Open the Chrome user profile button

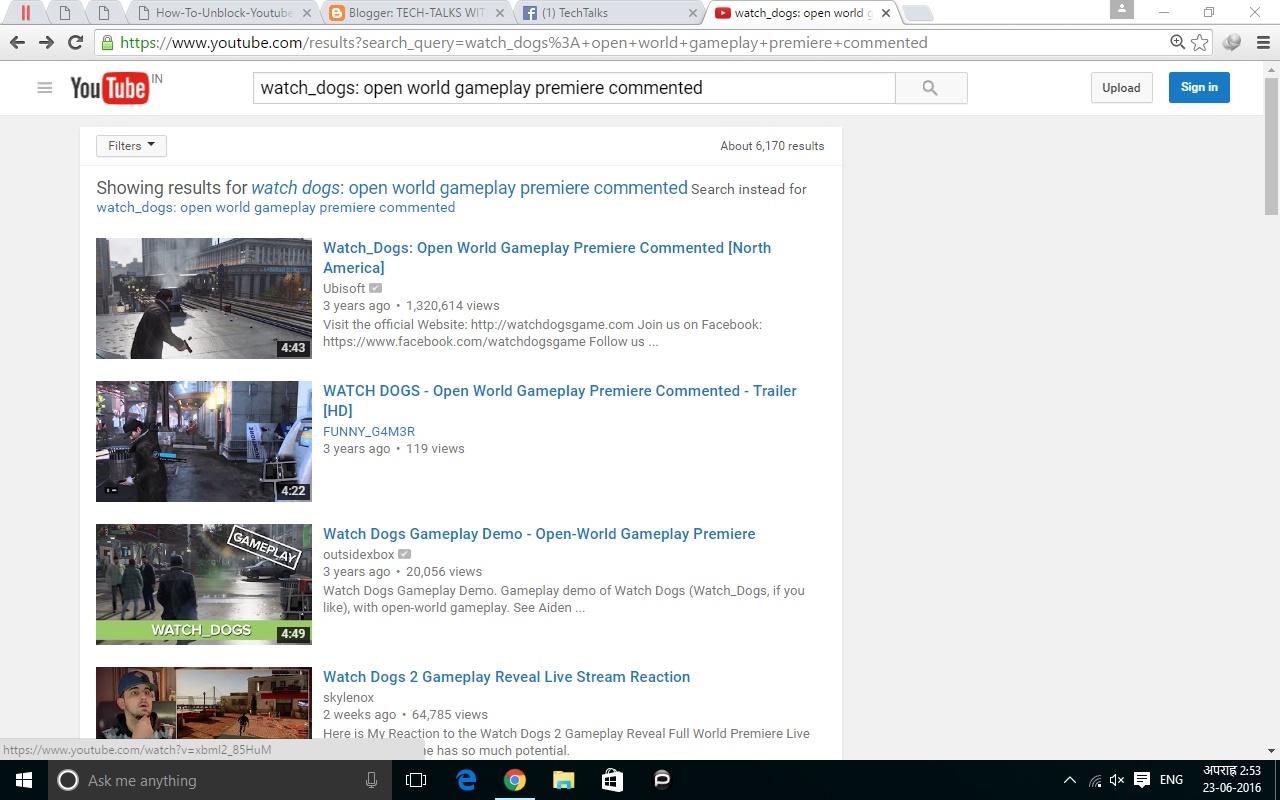click(x=1122, y=9)
